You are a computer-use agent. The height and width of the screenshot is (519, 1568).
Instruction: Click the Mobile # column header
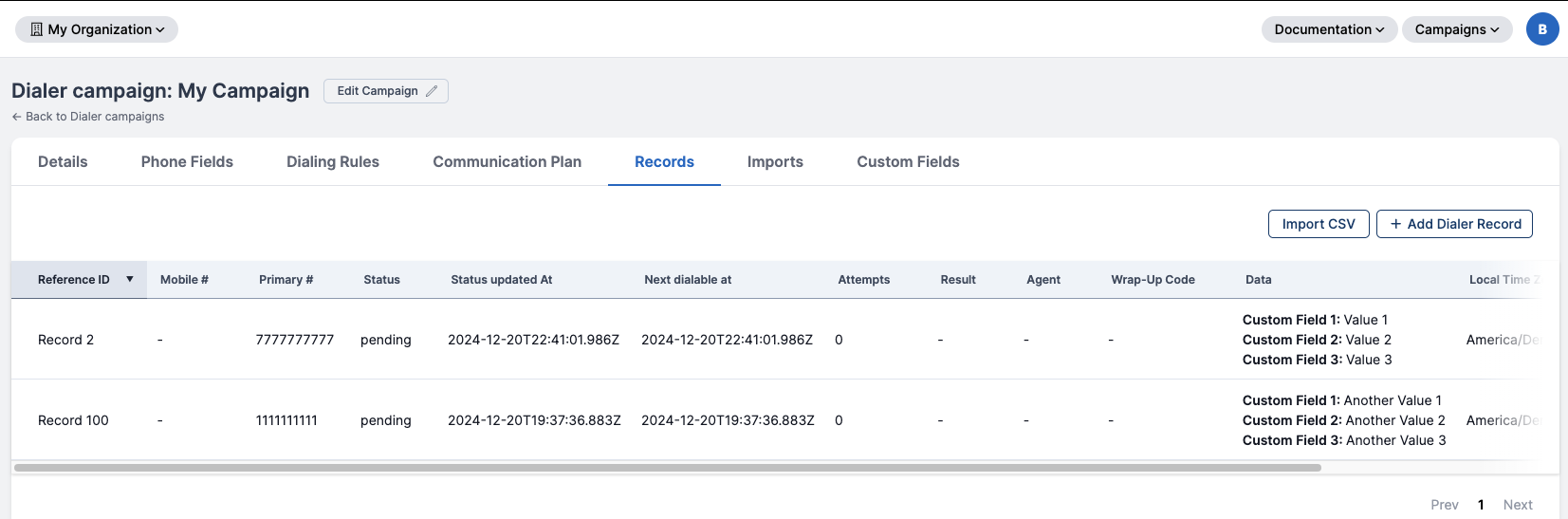click(184, 280)
